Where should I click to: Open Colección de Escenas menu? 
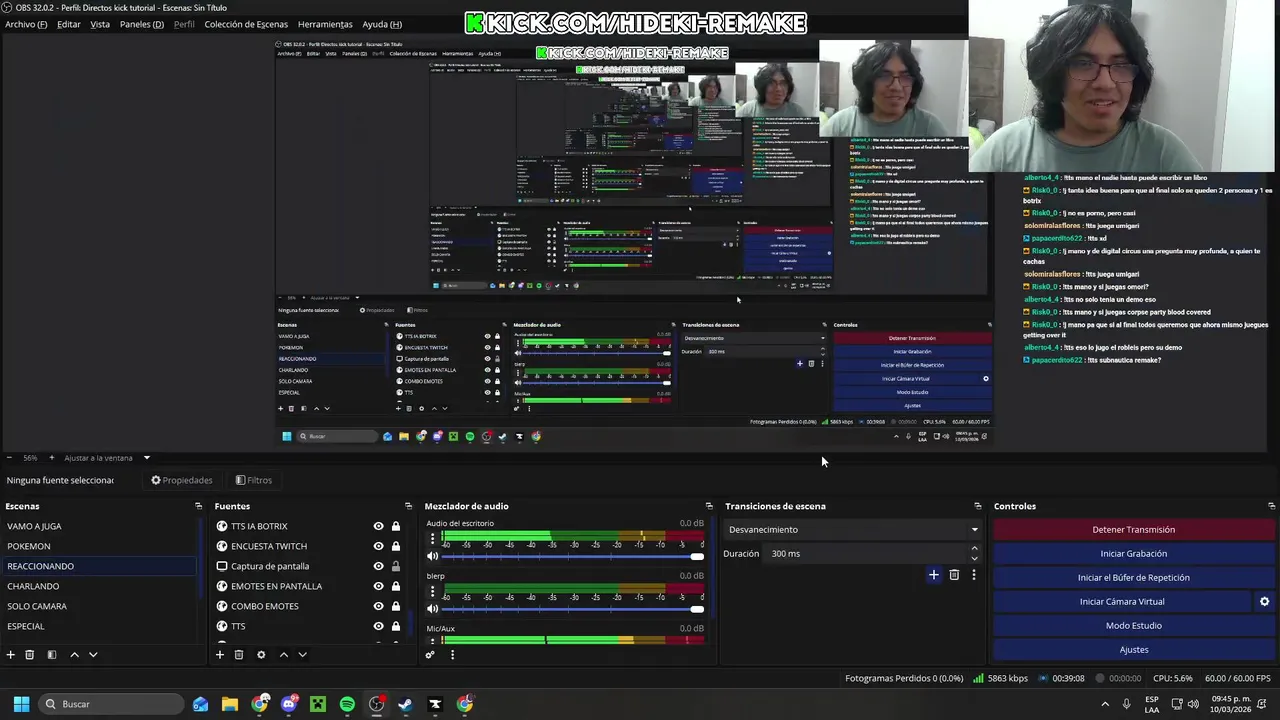(x=246, y=24)
